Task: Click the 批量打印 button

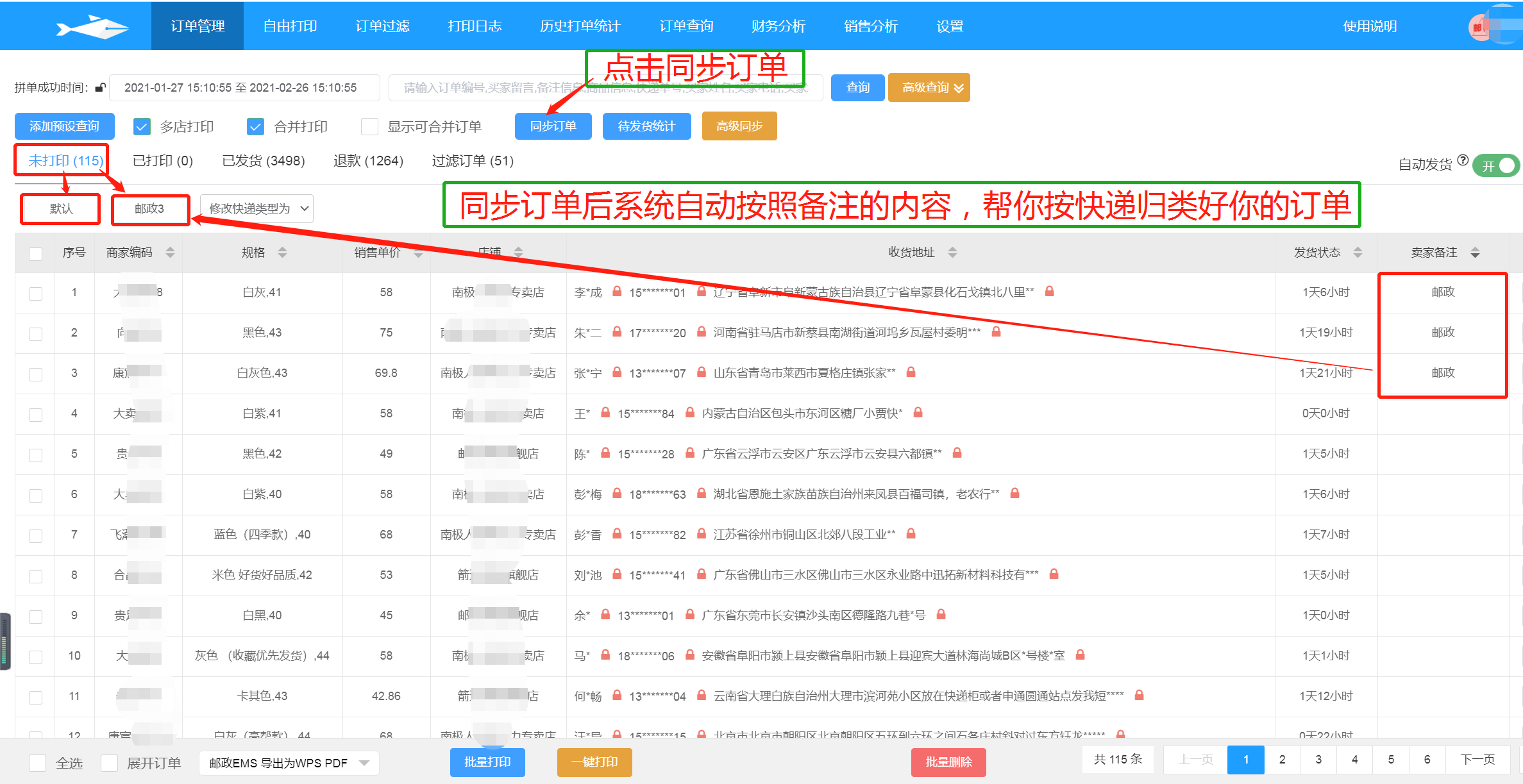Action: click(487, 762)
